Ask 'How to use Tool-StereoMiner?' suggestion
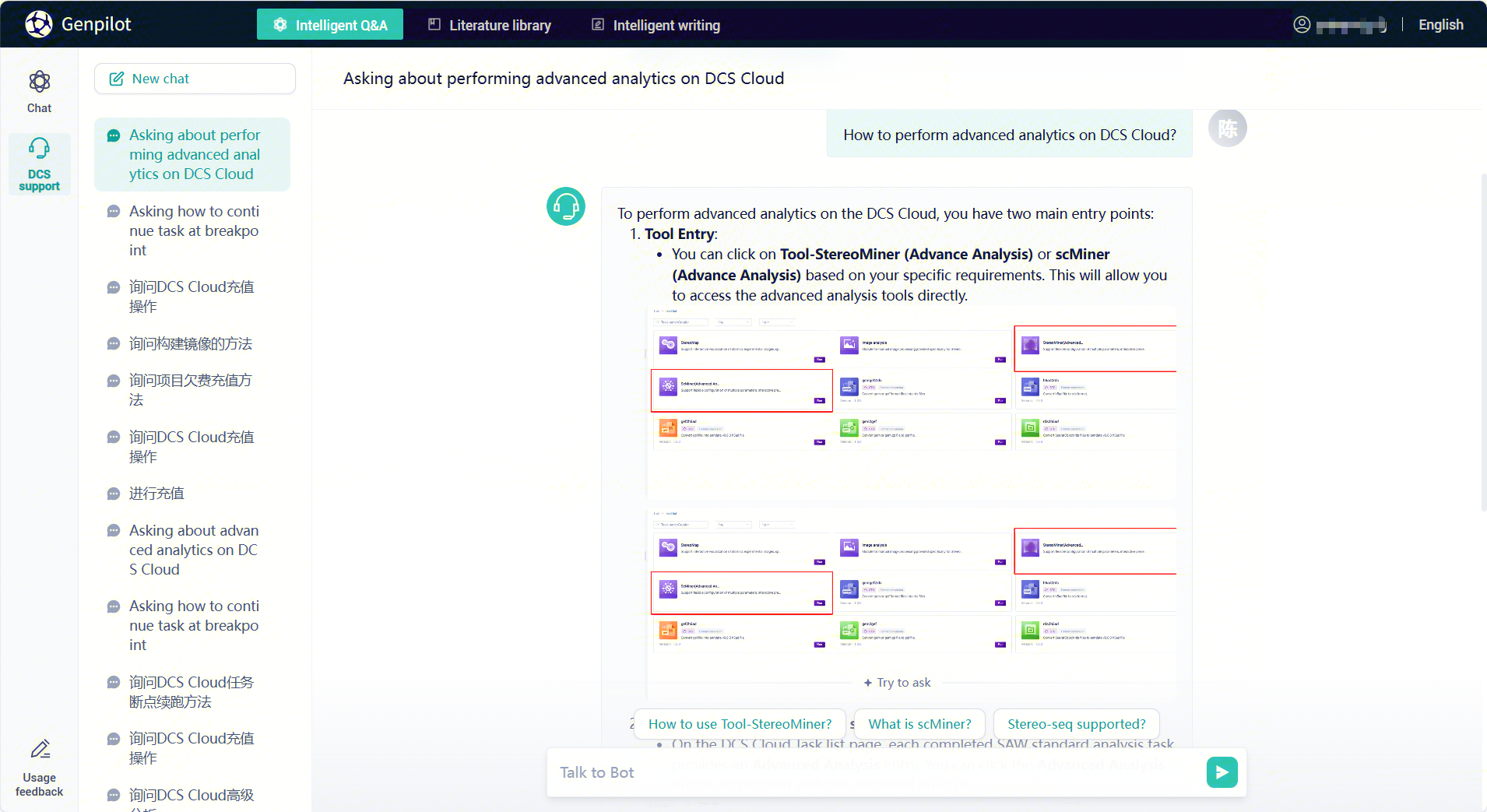The image size is (1487, 812). coord(740,724)
